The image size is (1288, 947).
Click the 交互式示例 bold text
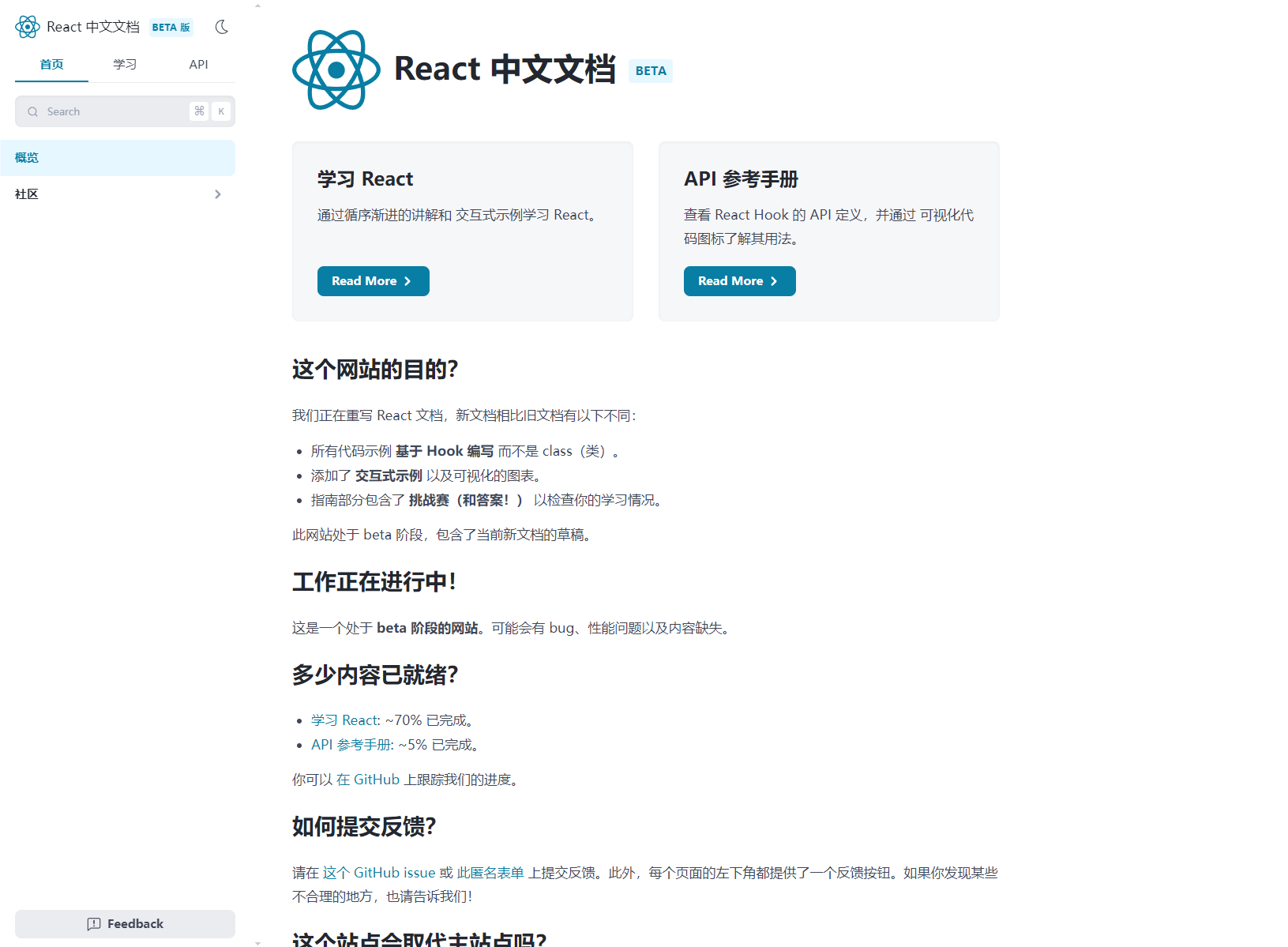[x=389, y=475]
